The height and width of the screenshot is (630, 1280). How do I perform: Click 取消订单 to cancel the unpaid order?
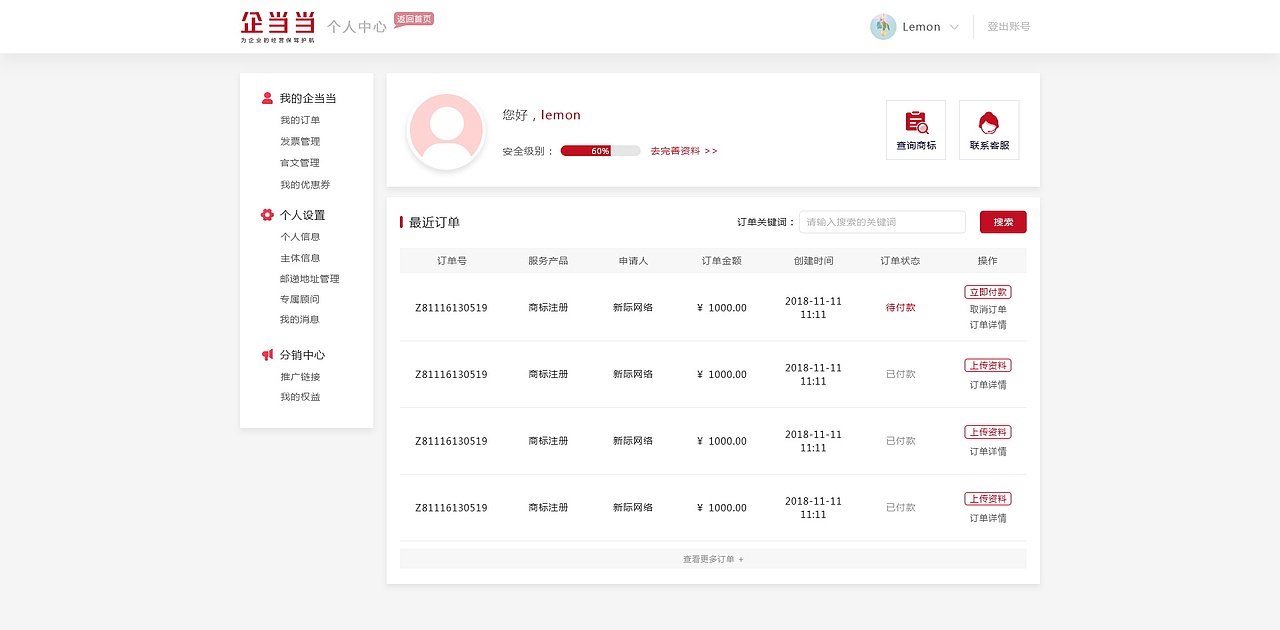(987, 308)
